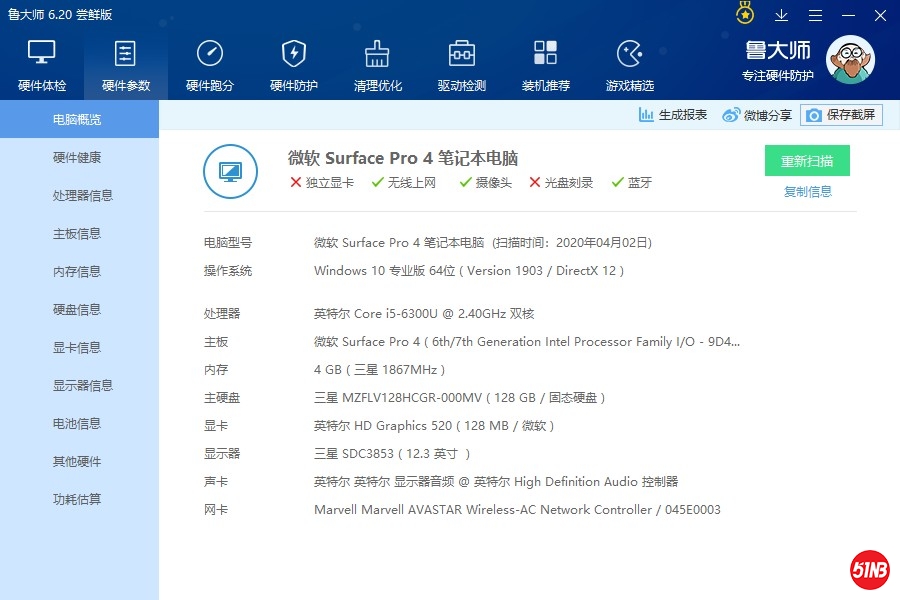Open 硬件跑分 benchmark section
The height and width of the screenshot is (600, 900).
(210, 65)
